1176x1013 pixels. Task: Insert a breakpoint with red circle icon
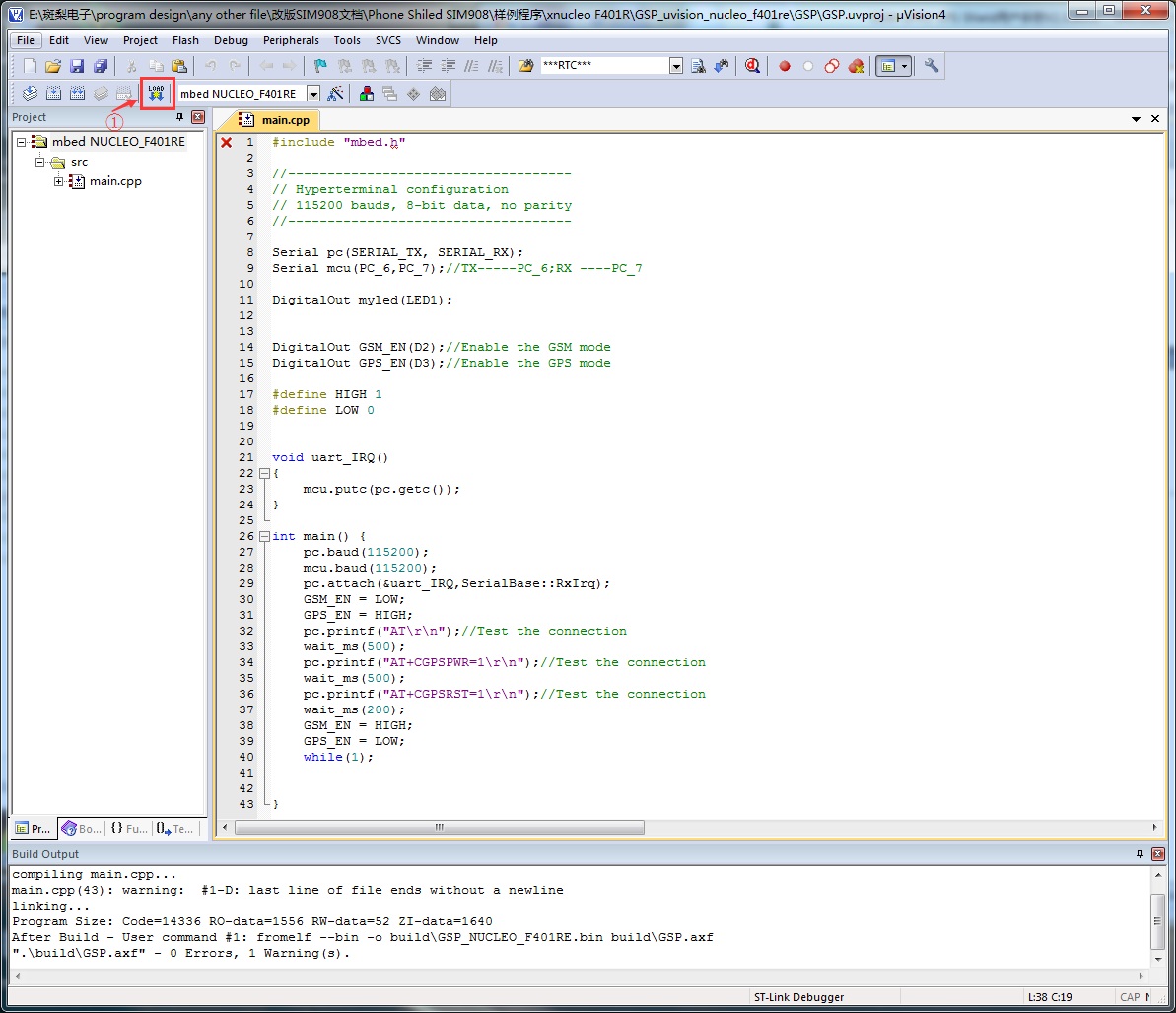[x=785, y=66]
